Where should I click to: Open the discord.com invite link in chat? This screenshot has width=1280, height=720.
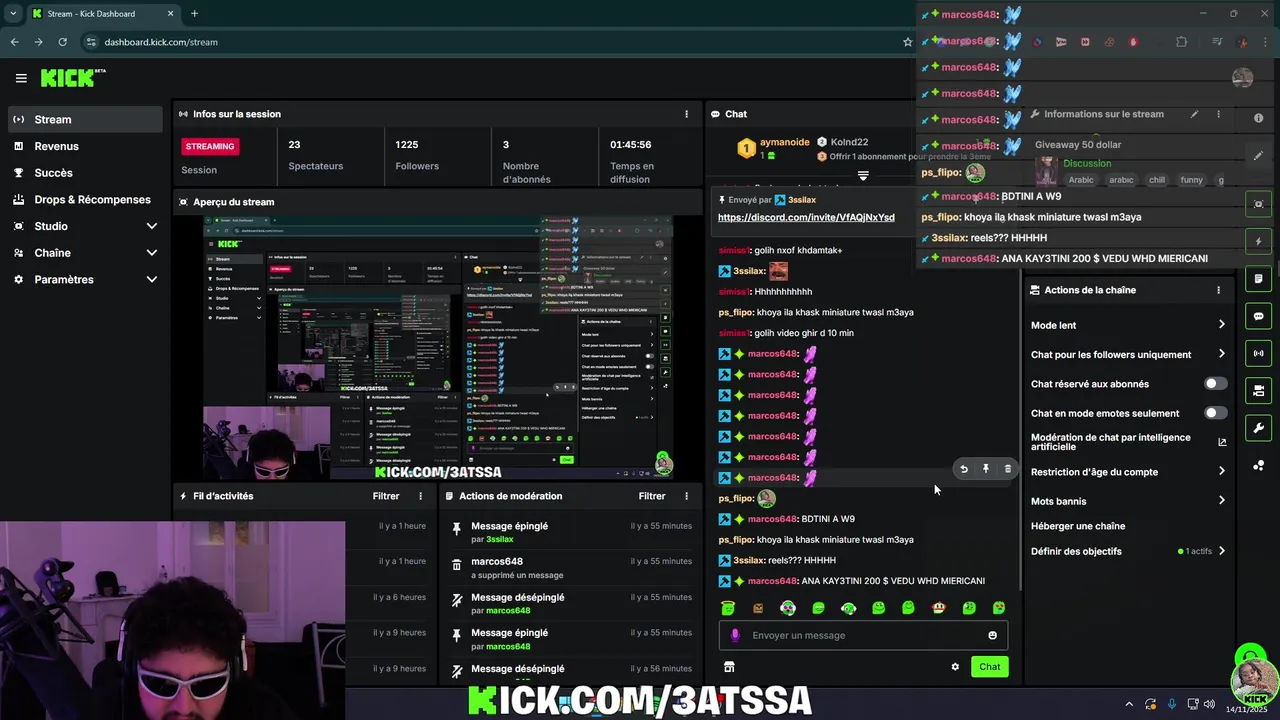pos(806,218)
